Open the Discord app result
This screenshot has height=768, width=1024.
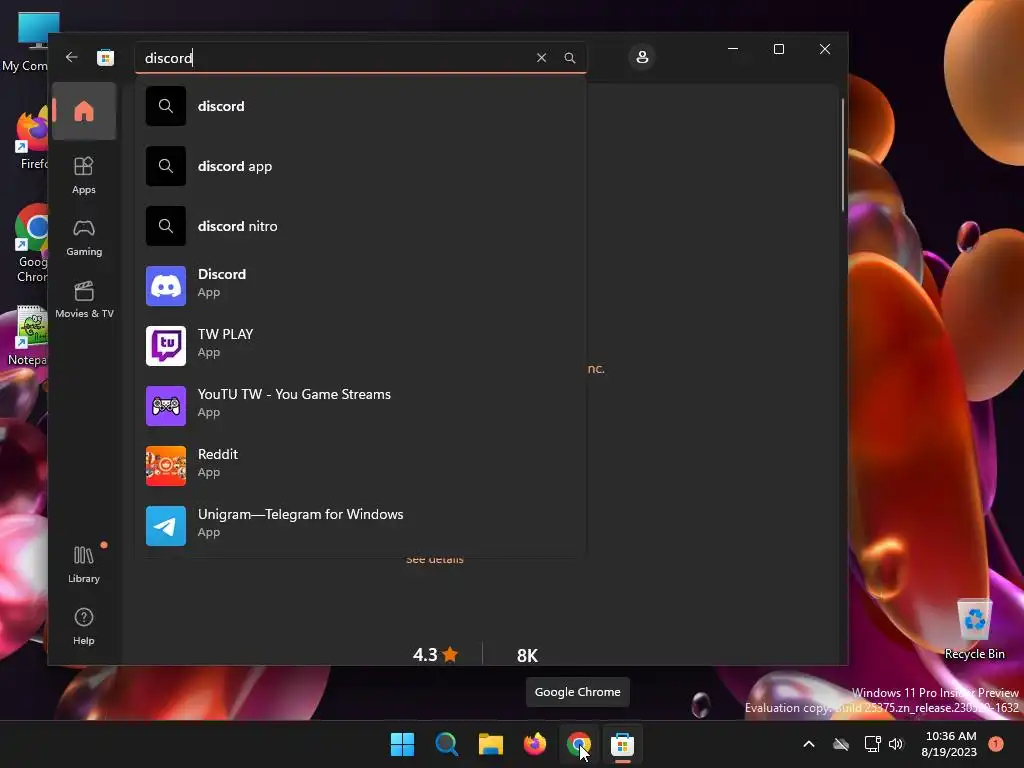360,286
